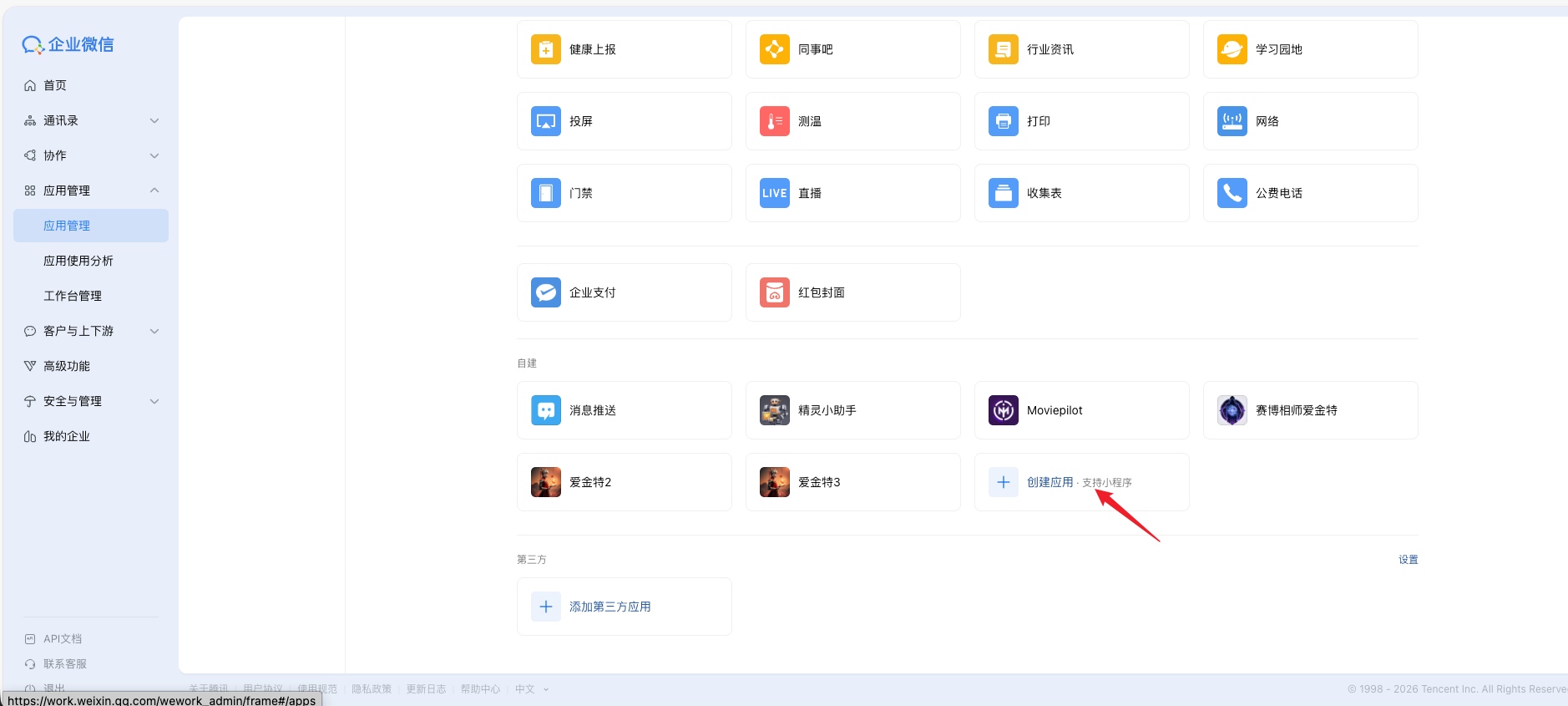
Task: Click 添加第三方应用 button
Action: click(x=609, y=607)
